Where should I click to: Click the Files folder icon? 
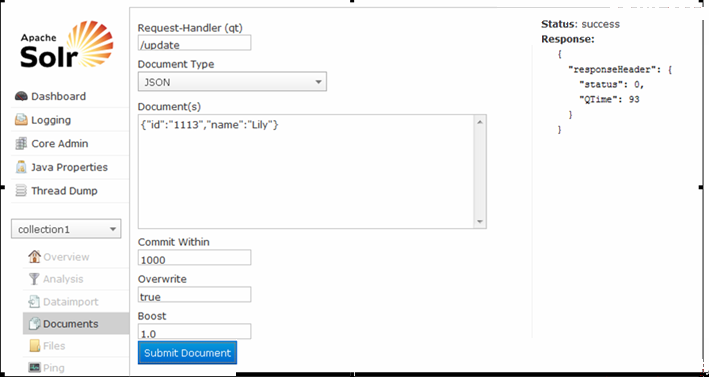pyautogui.click(x=35, y=346)
